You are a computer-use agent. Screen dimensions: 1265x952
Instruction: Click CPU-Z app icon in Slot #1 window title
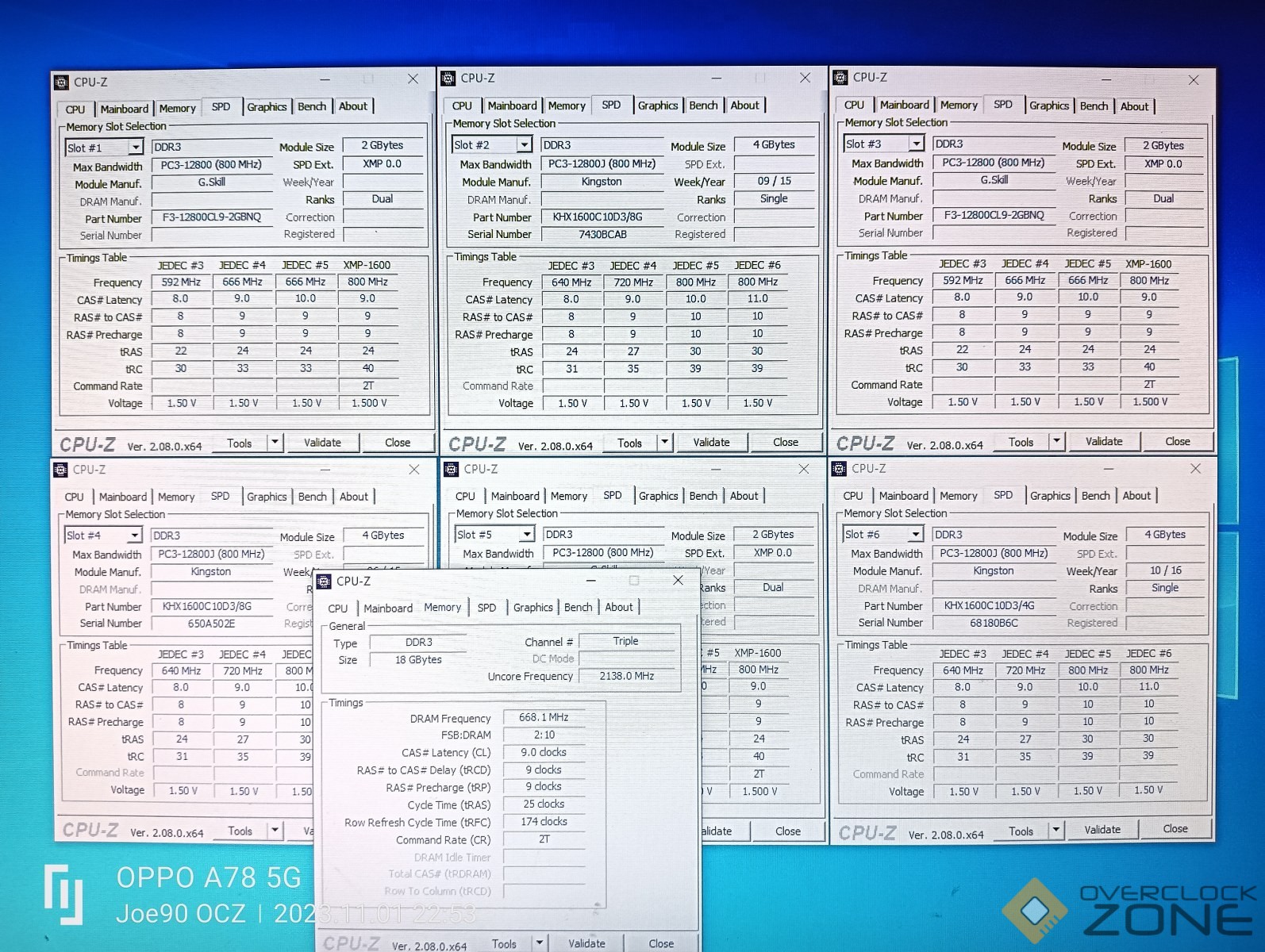click(62, 83)
